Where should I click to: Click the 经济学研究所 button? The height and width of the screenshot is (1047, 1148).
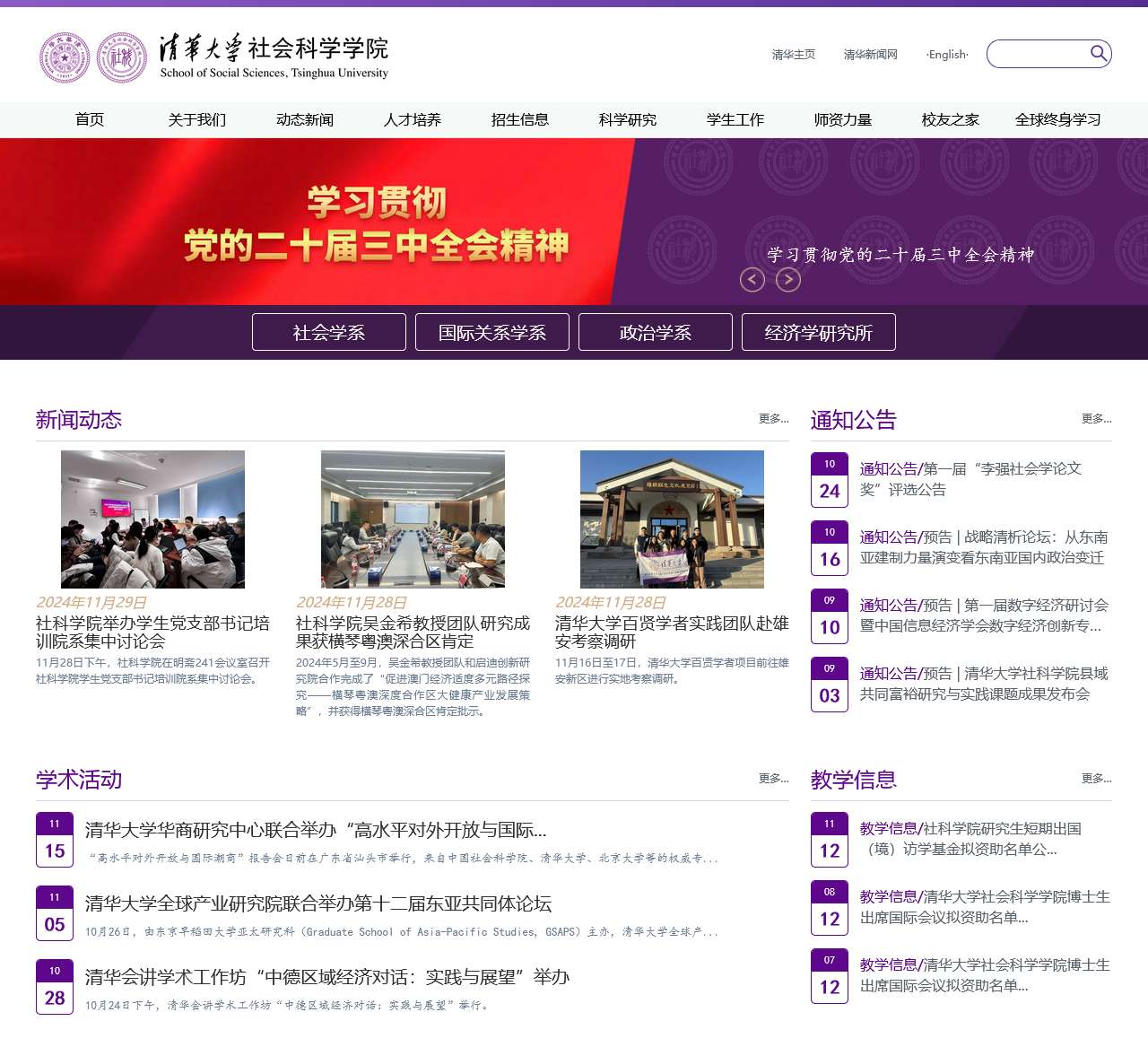coord(819,332)
